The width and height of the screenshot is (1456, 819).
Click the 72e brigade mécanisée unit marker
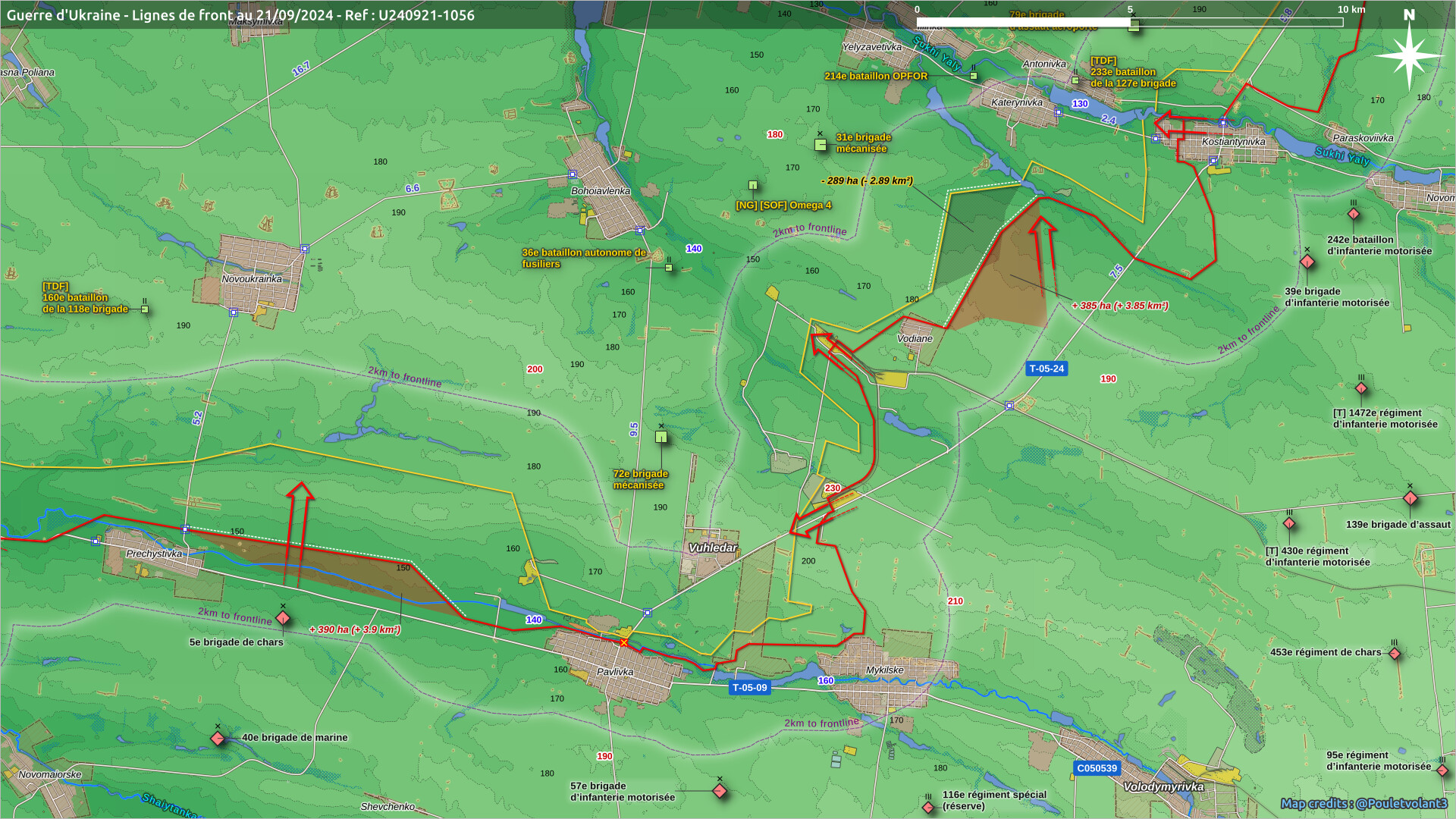[661, 437]
